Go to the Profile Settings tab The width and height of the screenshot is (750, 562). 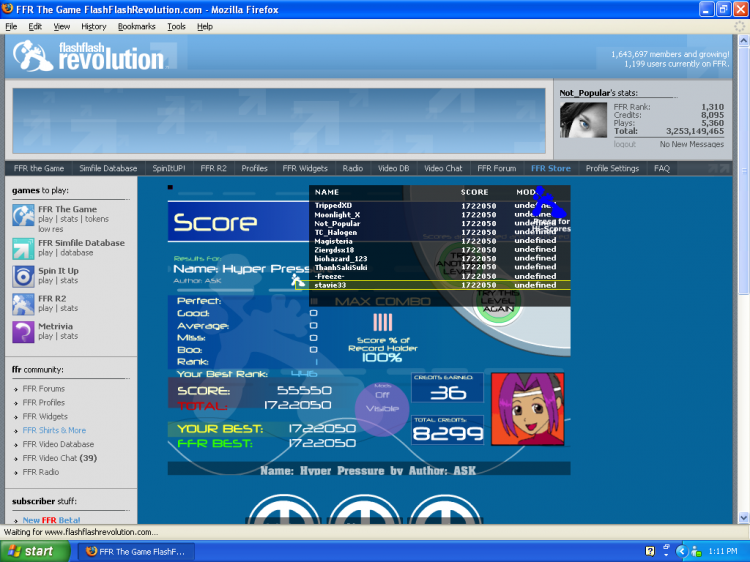(612, 169)
